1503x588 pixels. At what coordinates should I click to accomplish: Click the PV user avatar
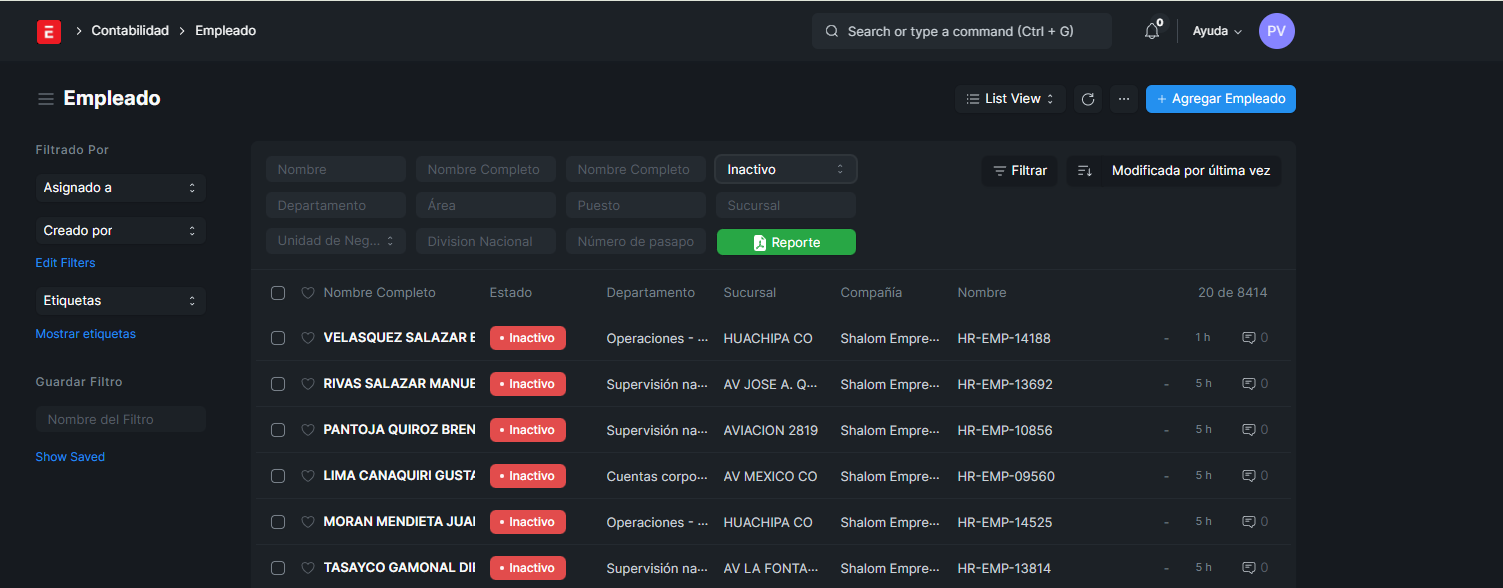click(1276, 31)
